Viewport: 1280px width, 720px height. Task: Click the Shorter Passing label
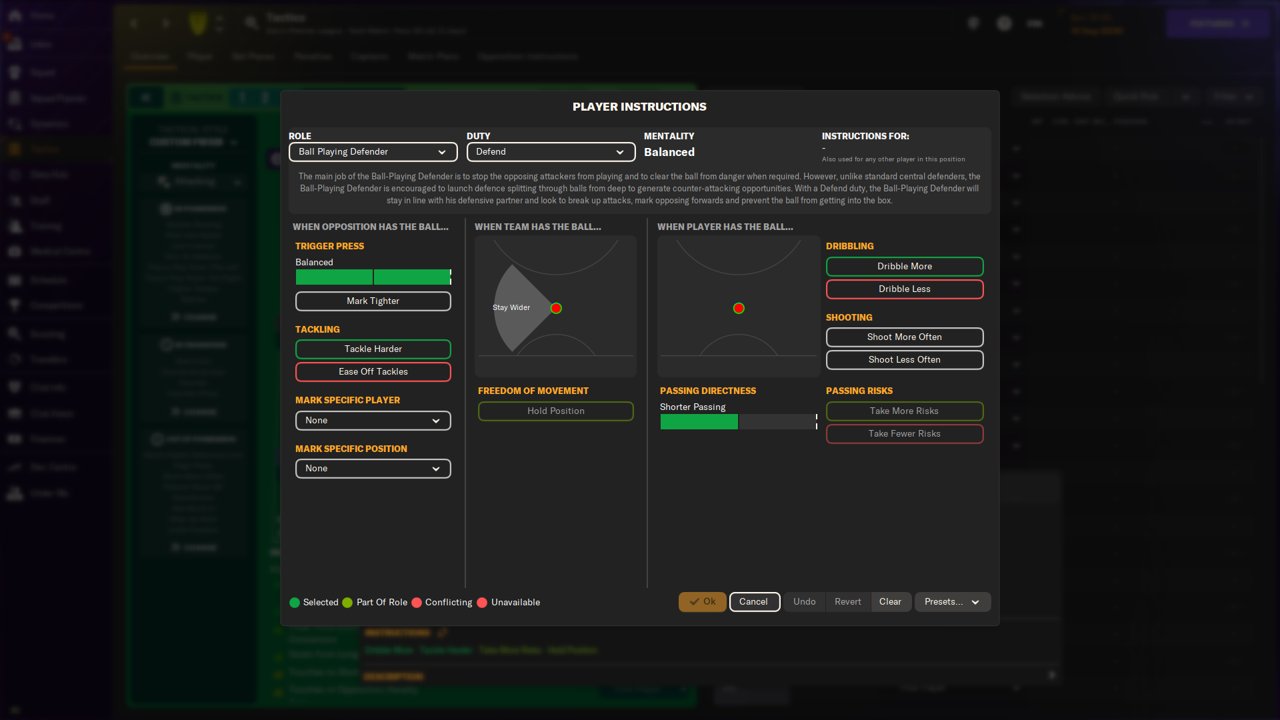tap(693, 407)
